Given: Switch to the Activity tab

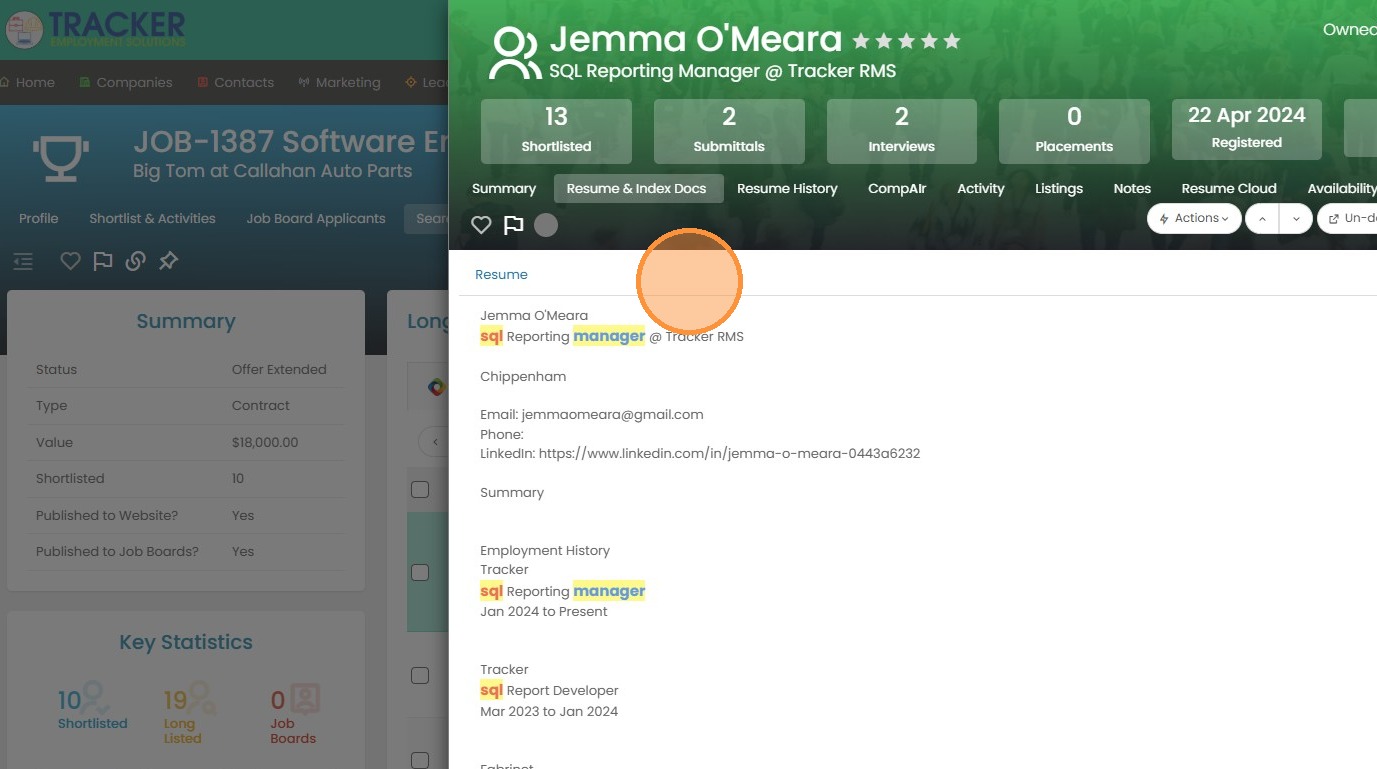Looking at the screenshot, I should (x=981, y=188).
